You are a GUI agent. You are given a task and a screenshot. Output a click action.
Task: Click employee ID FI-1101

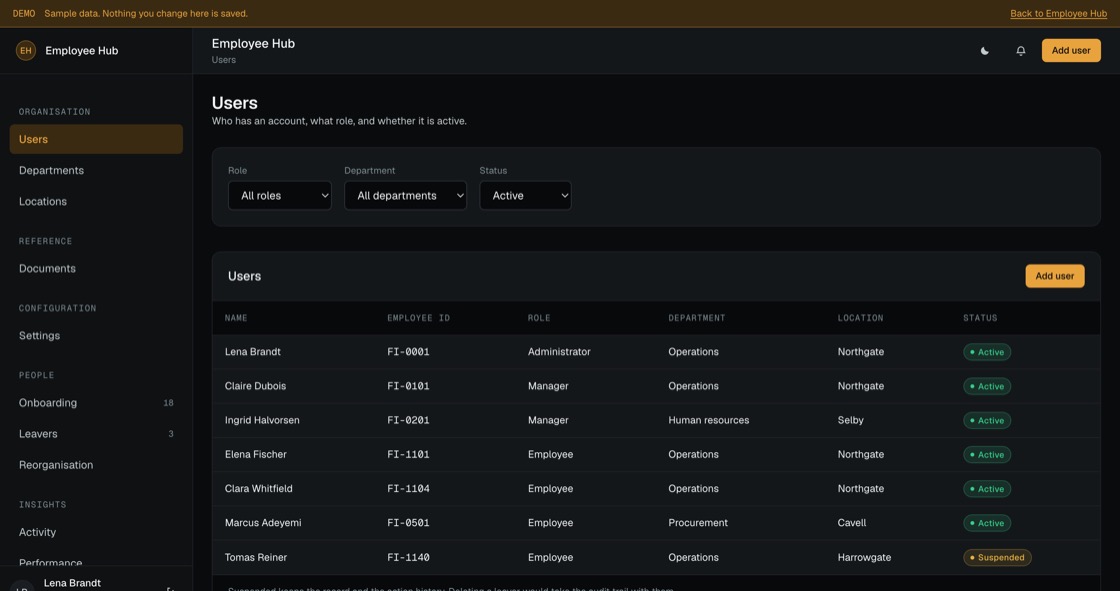tap(408, 455)
